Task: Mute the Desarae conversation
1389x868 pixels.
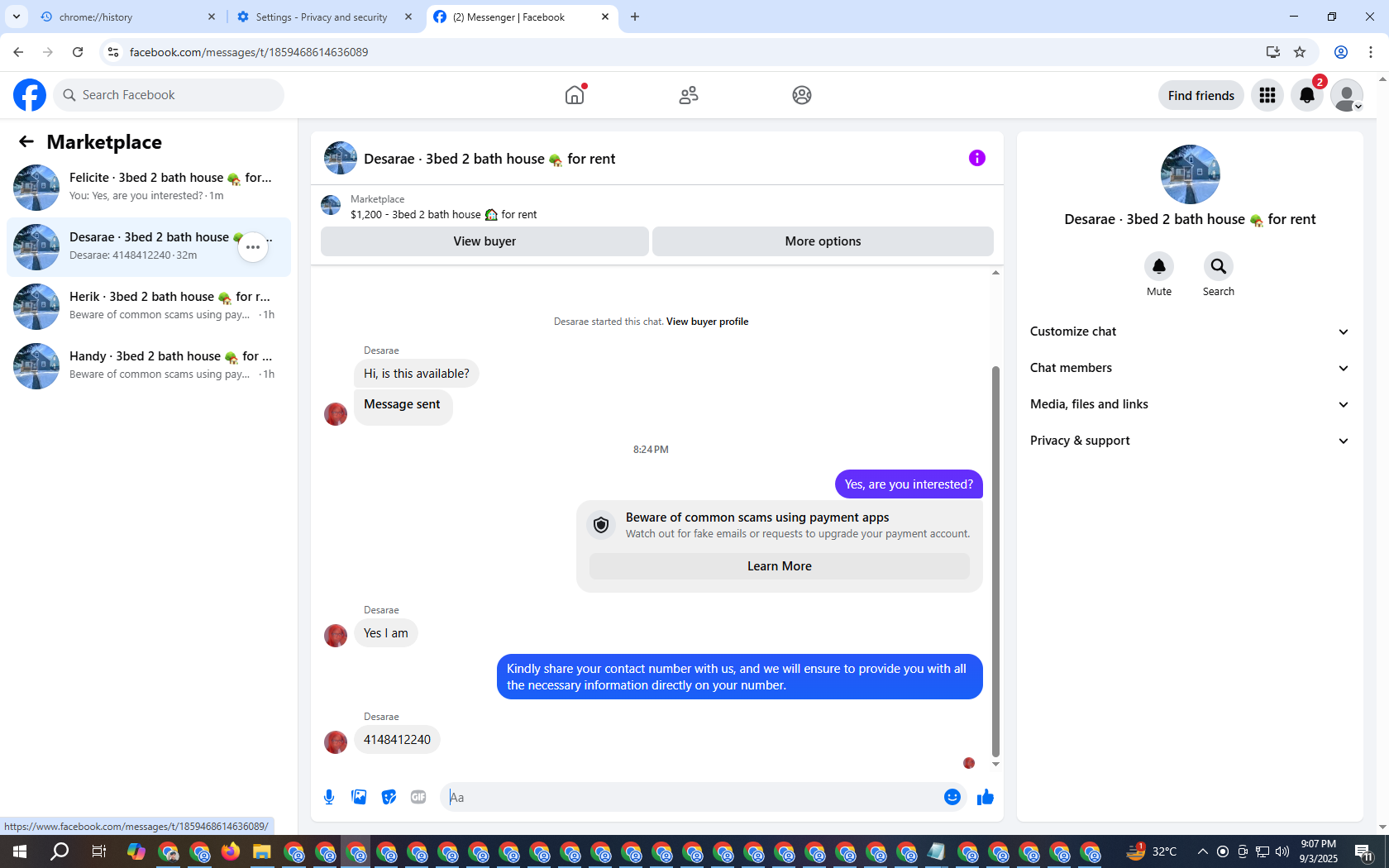Action: 1159,266
